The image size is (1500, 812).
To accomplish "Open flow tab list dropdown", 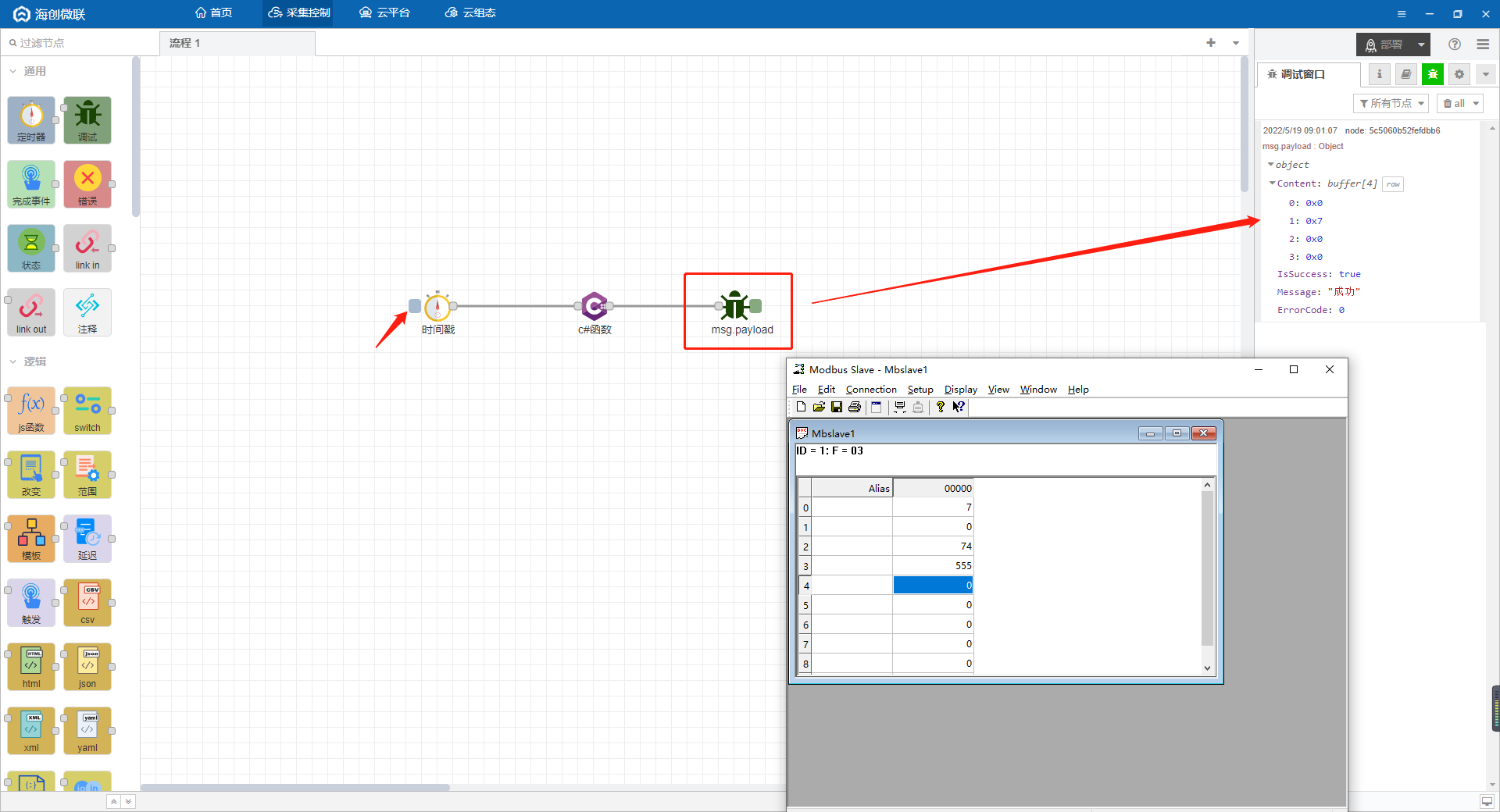I will click(x=1236, y=43).
